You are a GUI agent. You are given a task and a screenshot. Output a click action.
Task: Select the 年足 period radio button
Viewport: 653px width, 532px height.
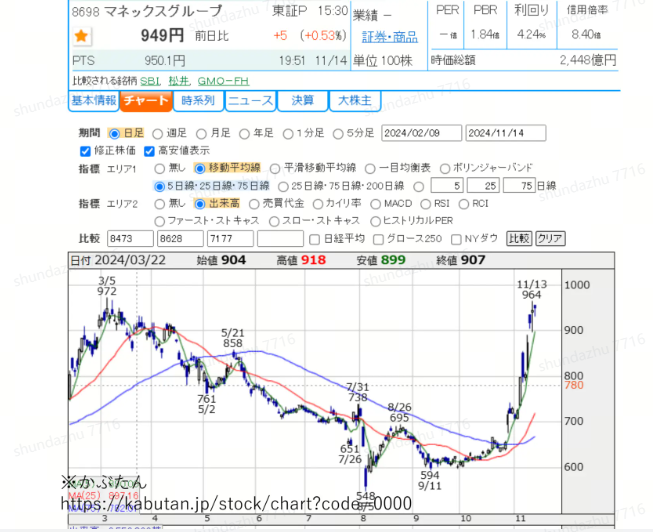tap(244, 134)
